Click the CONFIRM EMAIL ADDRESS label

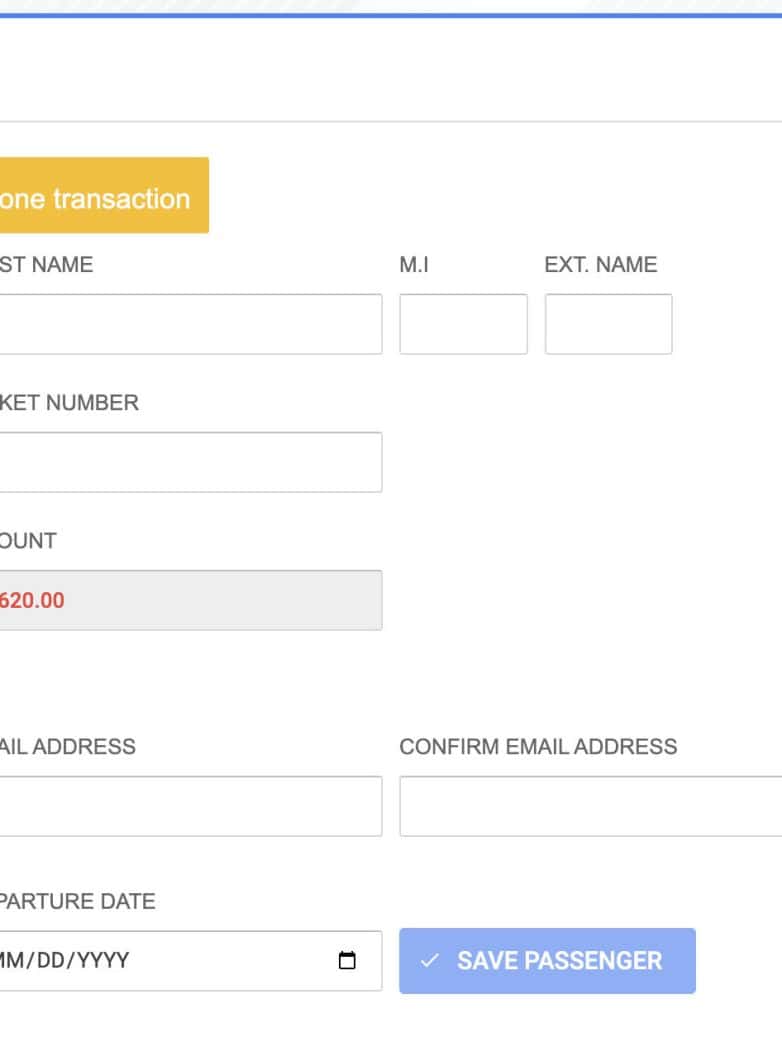point(538,747)
